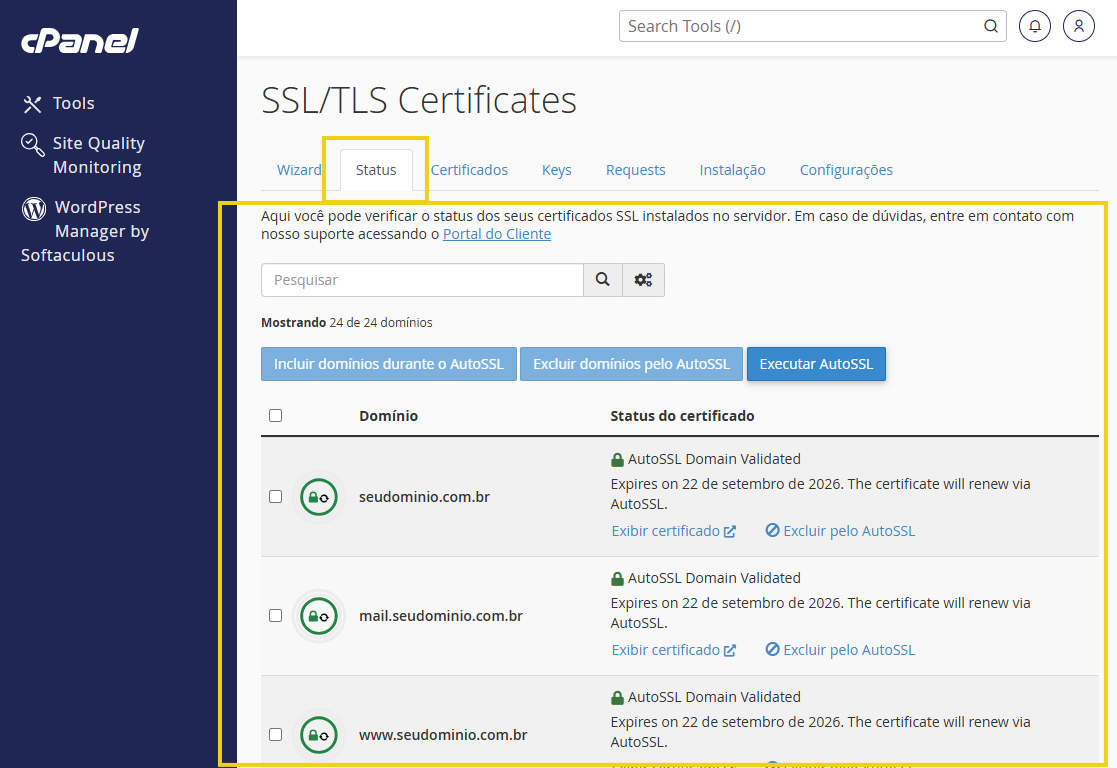This screenshot has height=768, width=1117.
Task: Click the lock status icon for mail.seudominio.com.br
Action: 318,616
